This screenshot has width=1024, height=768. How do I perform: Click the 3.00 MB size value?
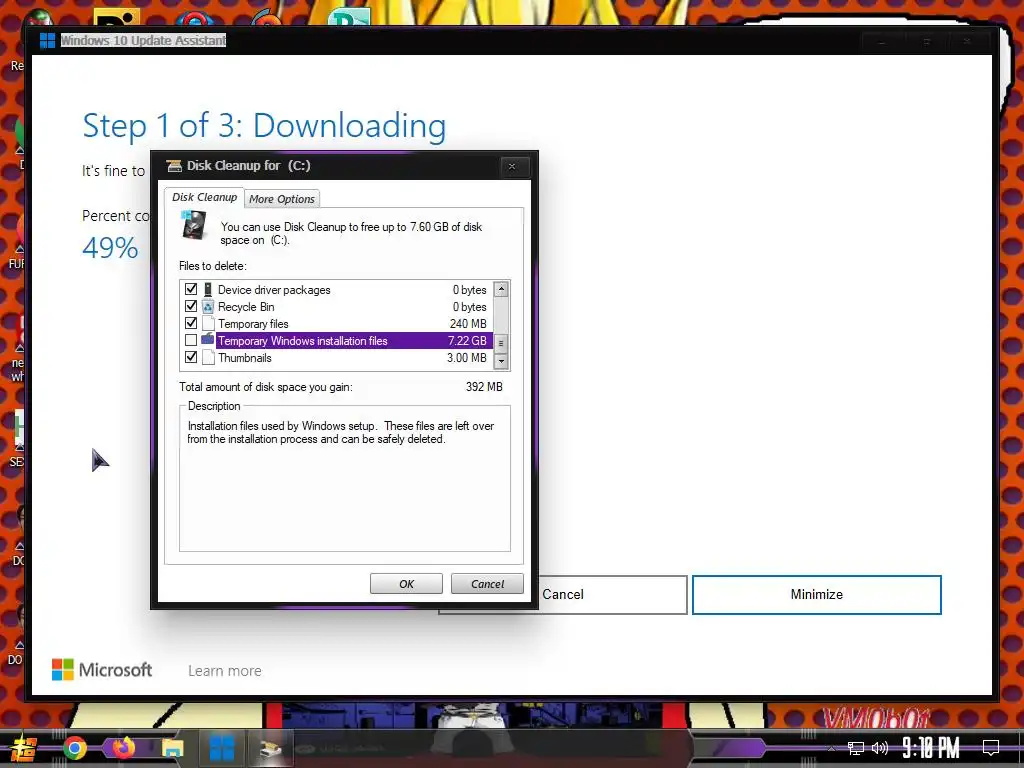[x=467, y=358]
